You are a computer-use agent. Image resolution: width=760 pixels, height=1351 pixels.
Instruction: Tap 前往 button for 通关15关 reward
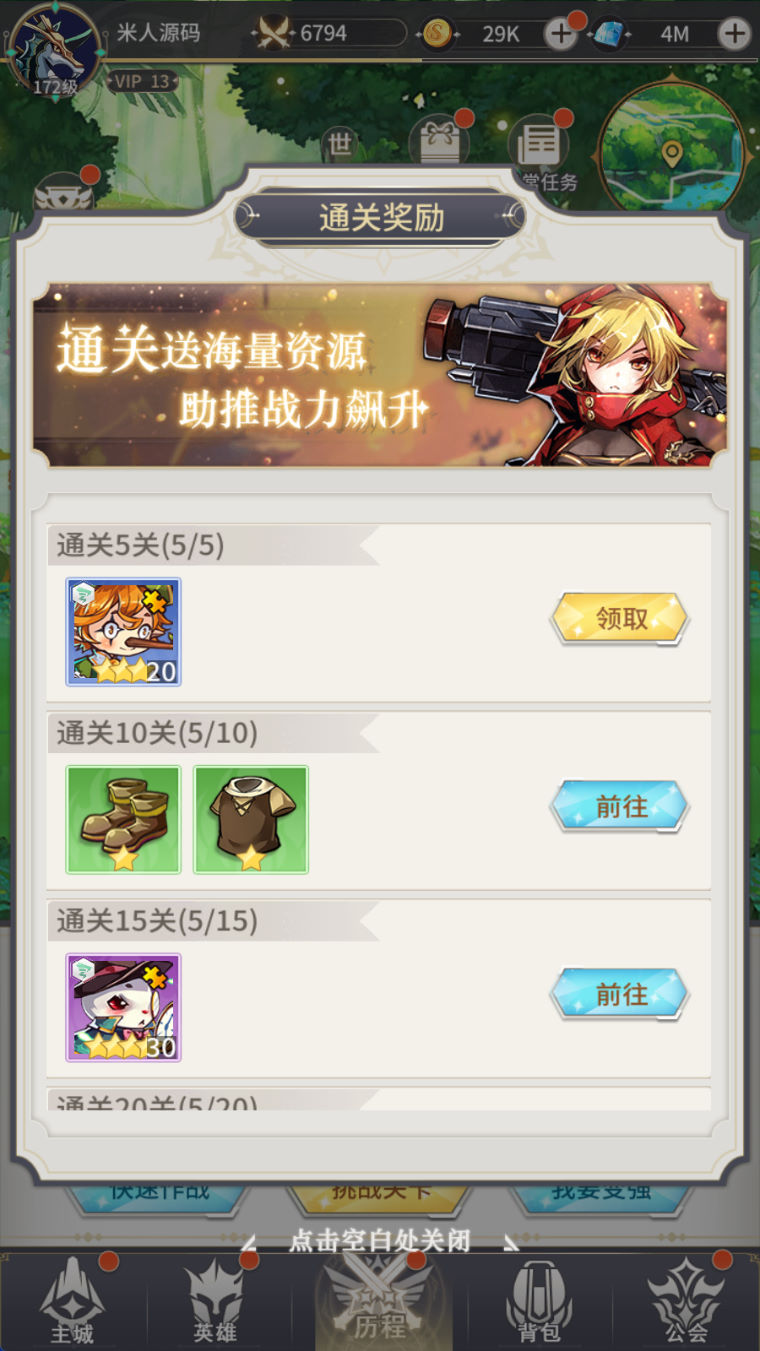620,994
